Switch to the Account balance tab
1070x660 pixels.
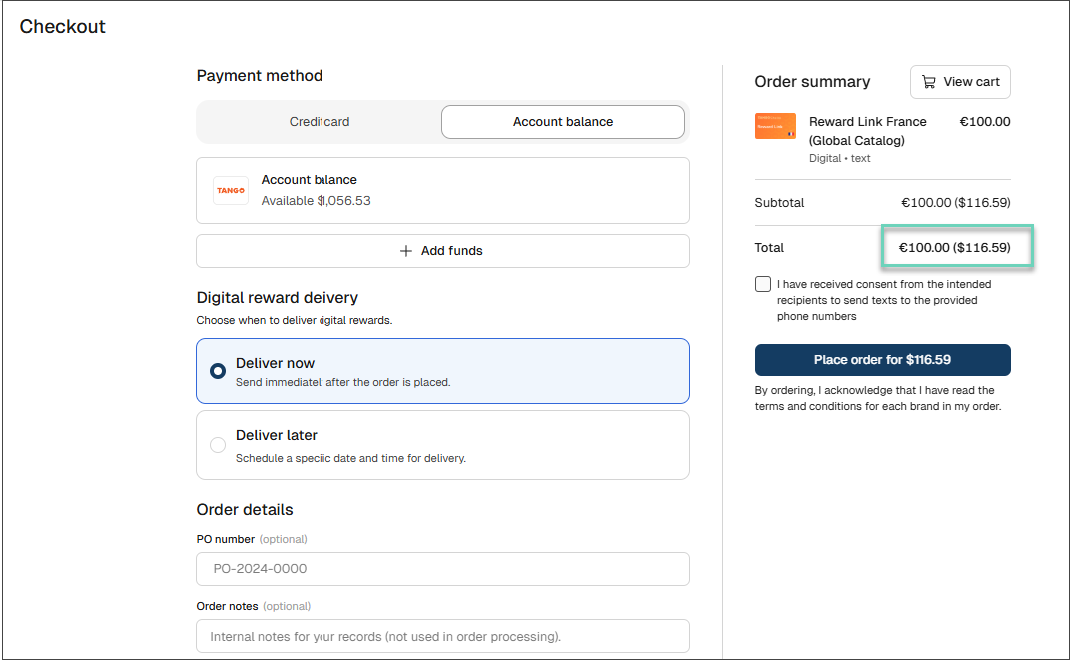pyautogui.click(x=563, y=121)
